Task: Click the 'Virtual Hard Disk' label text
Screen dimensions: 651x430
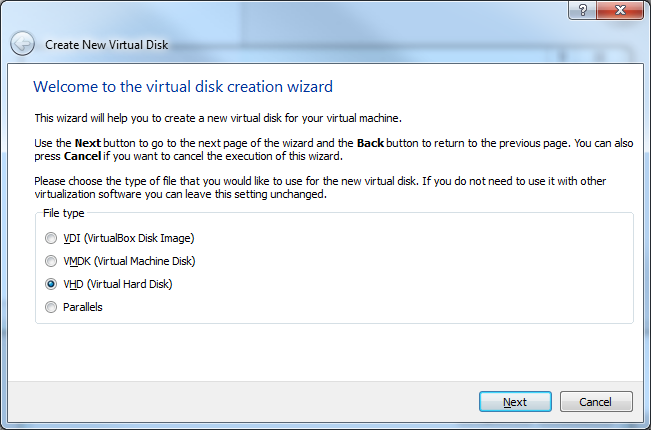Action: (130, 284)
